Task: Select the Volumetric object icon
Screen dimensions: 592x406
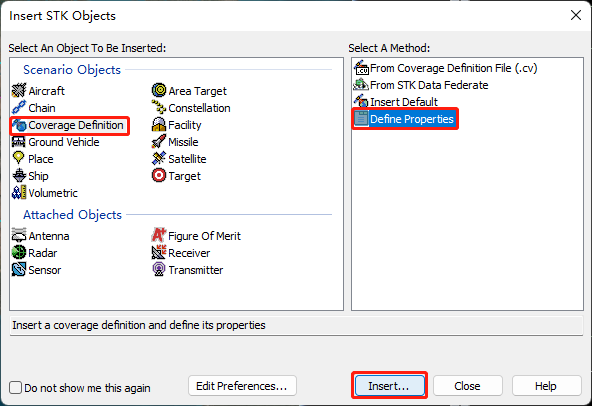Action: 19,193
